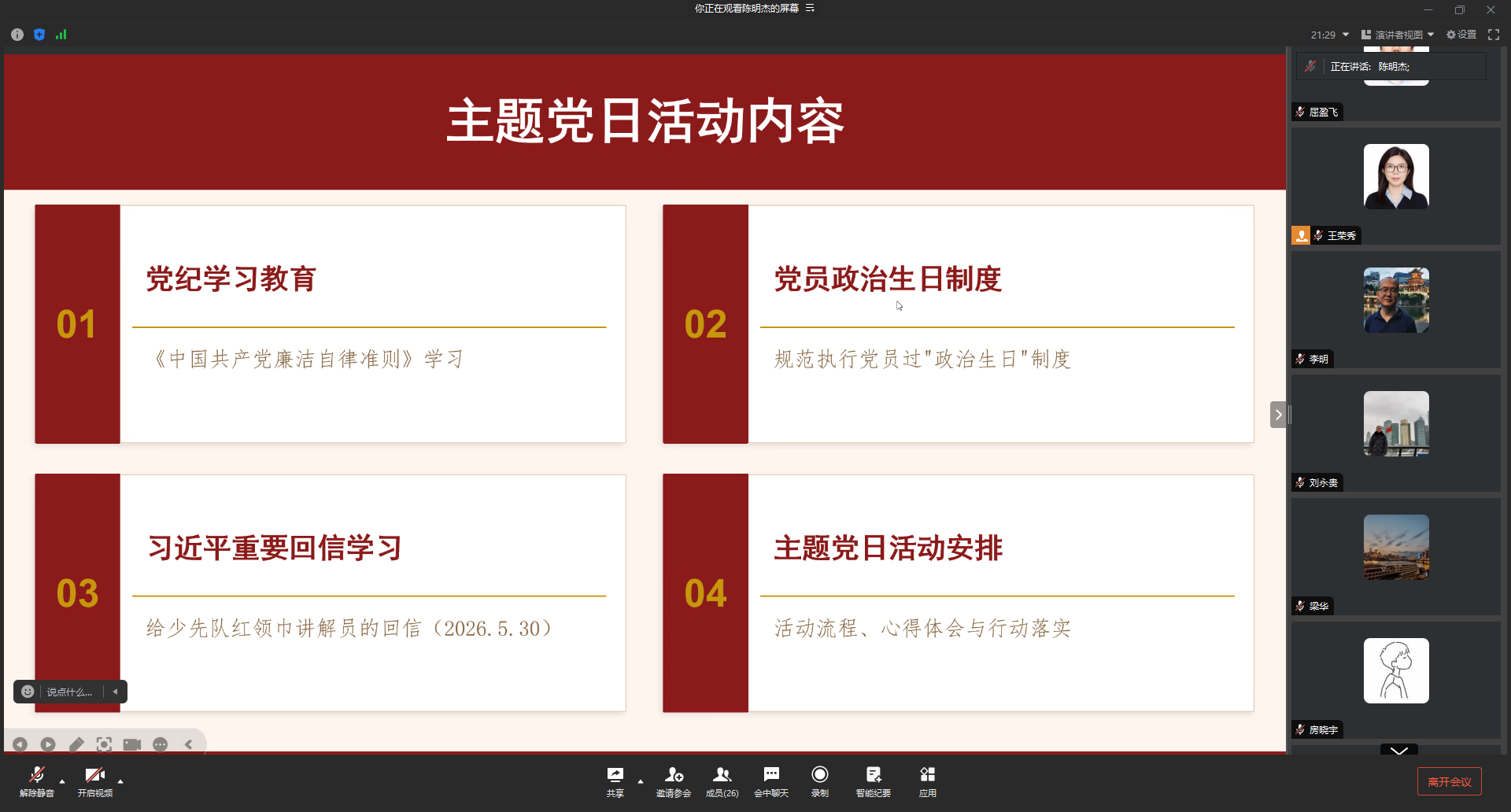Click the 说点什么 chat input box
The height and width of the screenshot is (812, 1511).
[70, 692]
